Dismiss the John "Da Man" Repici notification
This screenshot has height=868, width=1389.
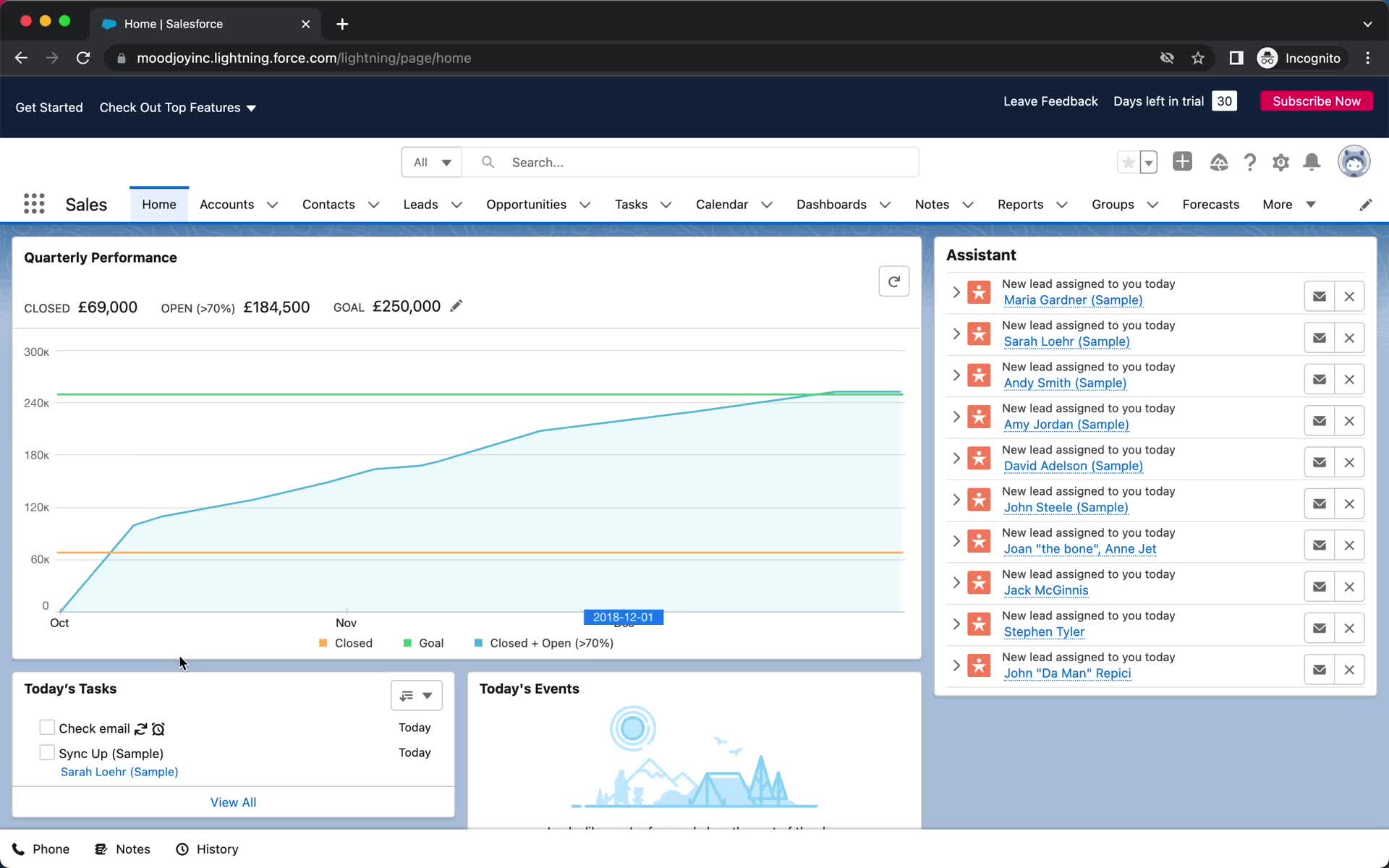click(x=1349, y=670)
